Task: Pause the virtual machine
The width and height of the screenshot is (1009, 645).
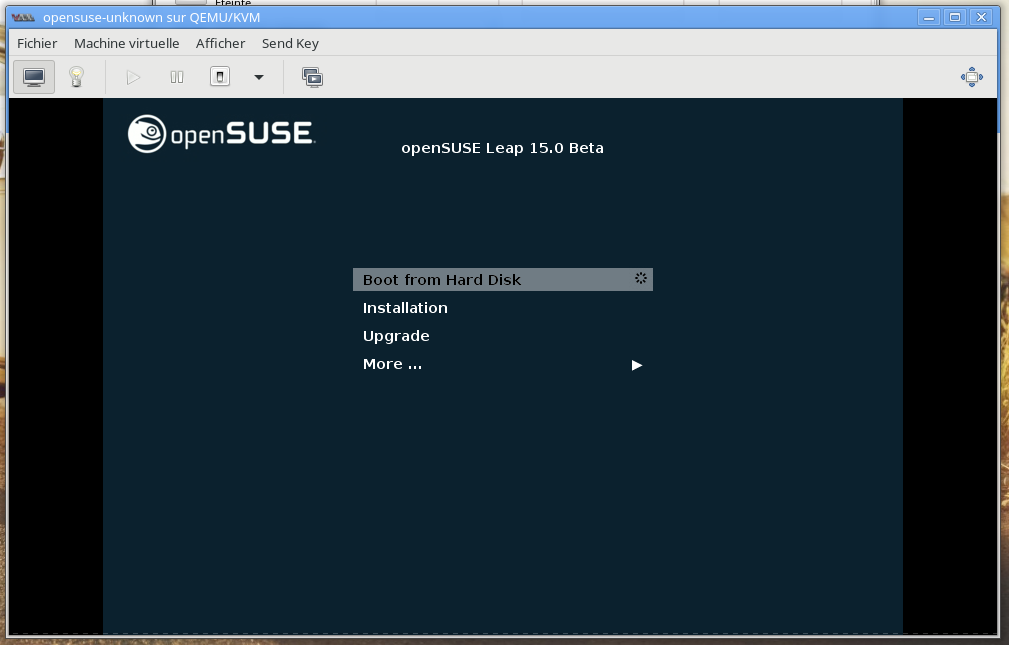Action: (177, 77)
